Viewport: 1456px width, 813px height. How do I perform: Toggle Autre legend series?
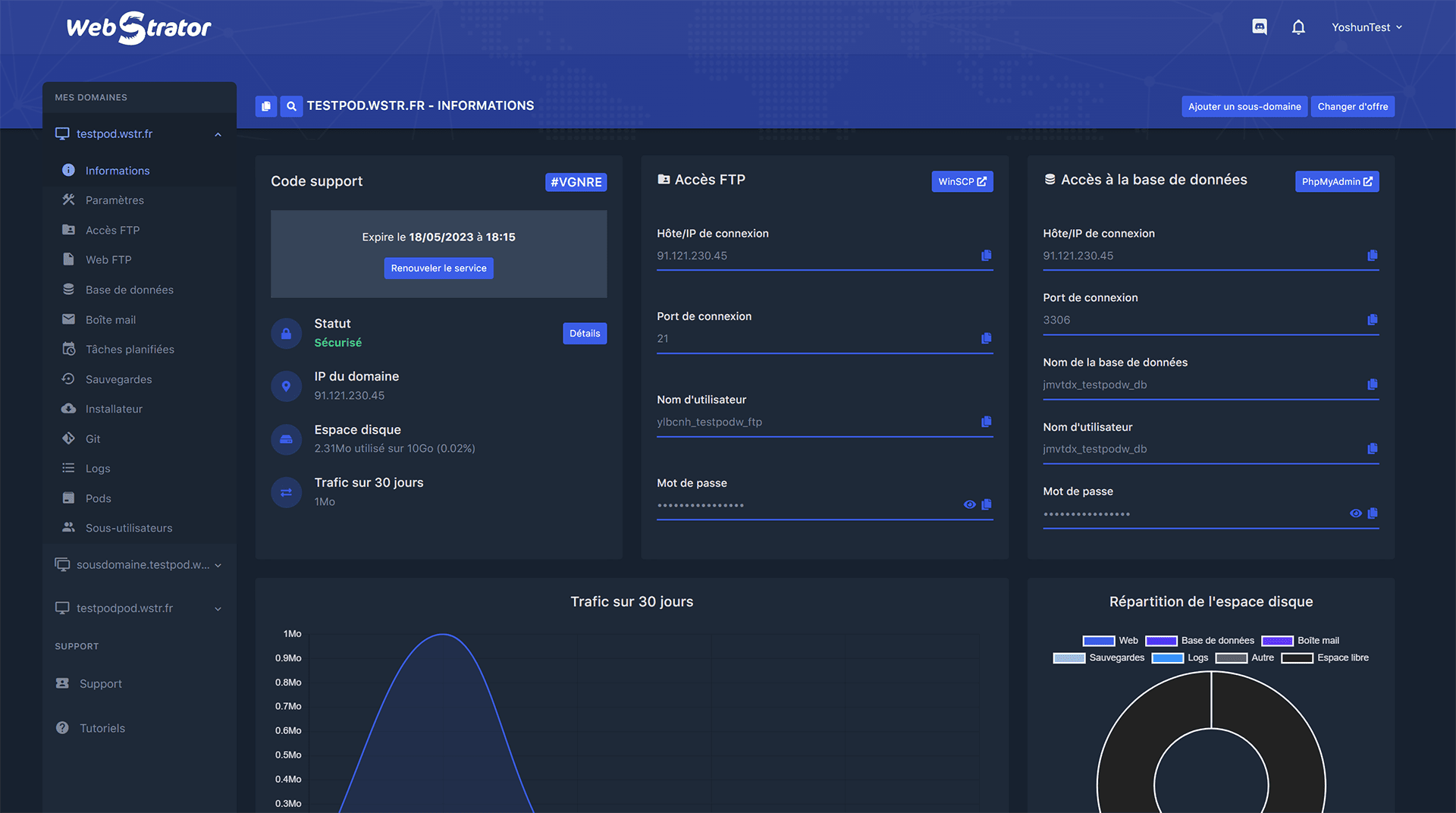[x=1244, y=658]
